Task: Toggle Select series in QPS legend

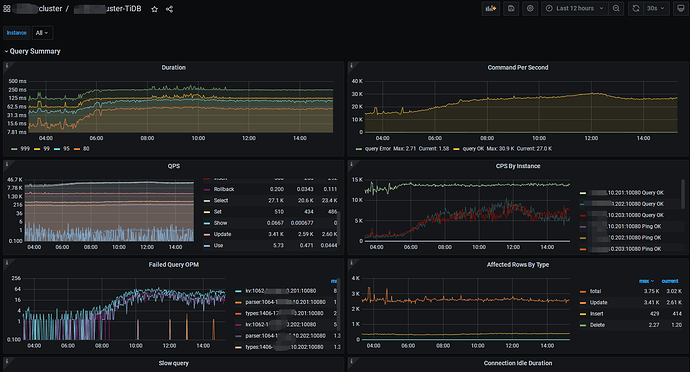Action: [221, 200]
